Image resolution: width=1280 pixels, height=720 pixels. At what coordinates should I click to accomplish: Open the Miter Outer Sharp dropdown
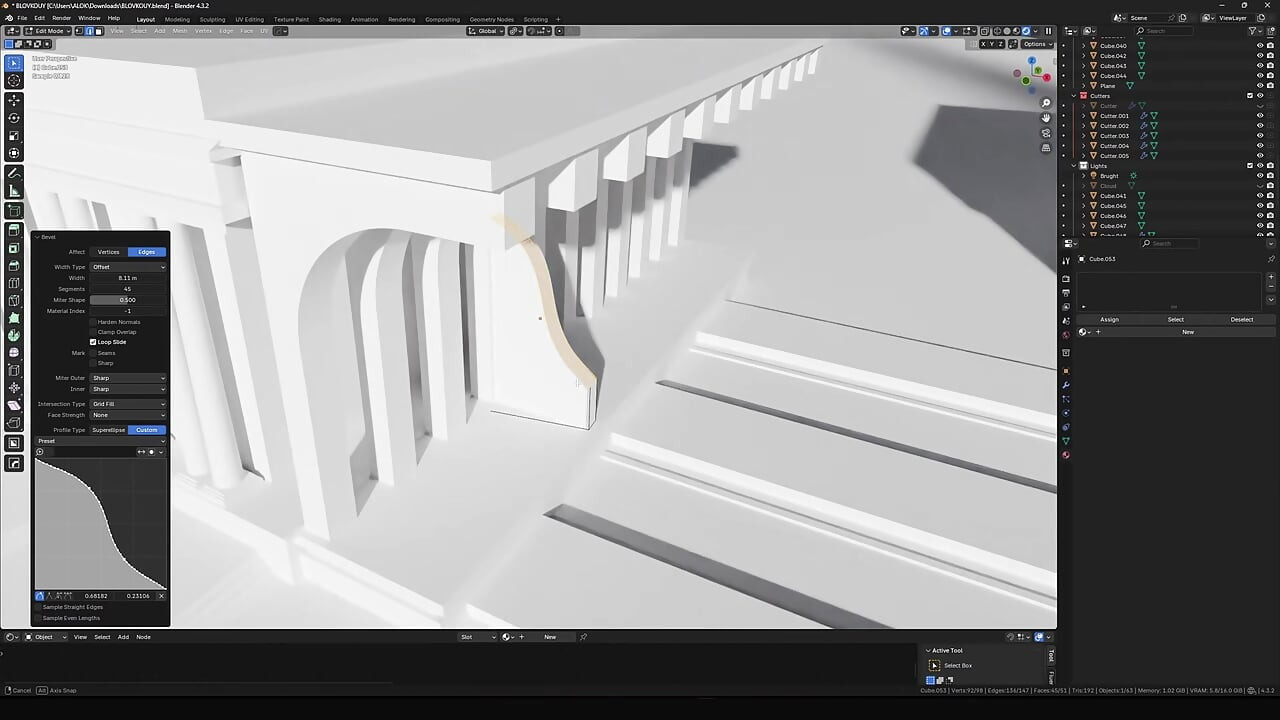coord(127,378)
